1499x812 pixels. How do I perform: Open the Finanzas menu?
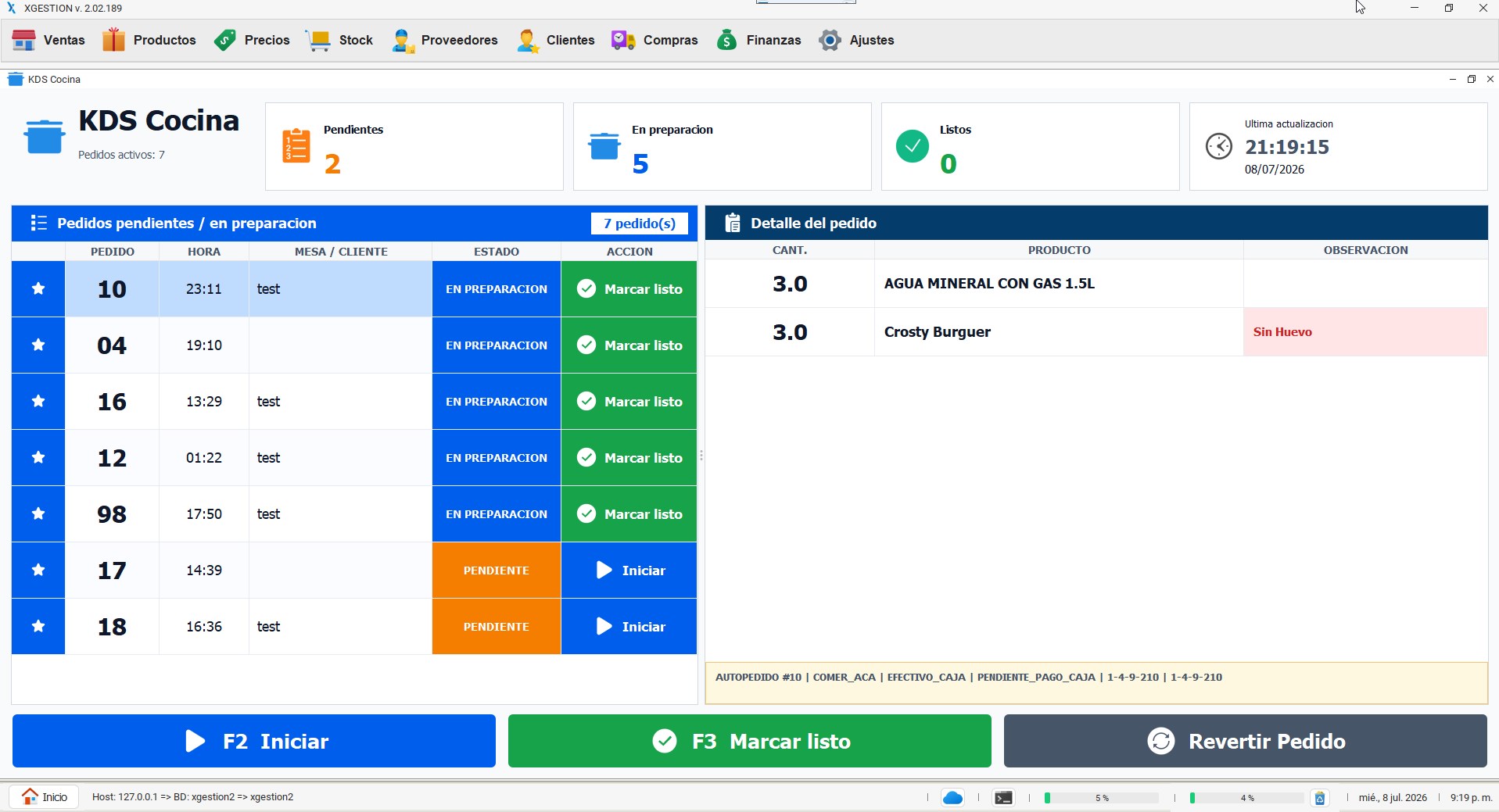(758, 40)
